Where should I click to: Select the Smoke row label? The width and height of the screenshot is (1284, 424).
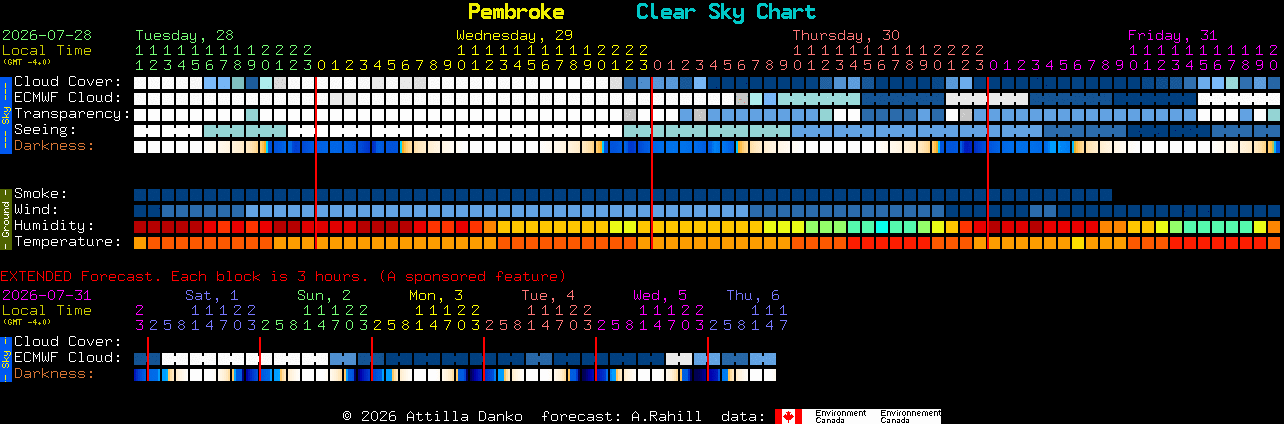coord(41,194)
